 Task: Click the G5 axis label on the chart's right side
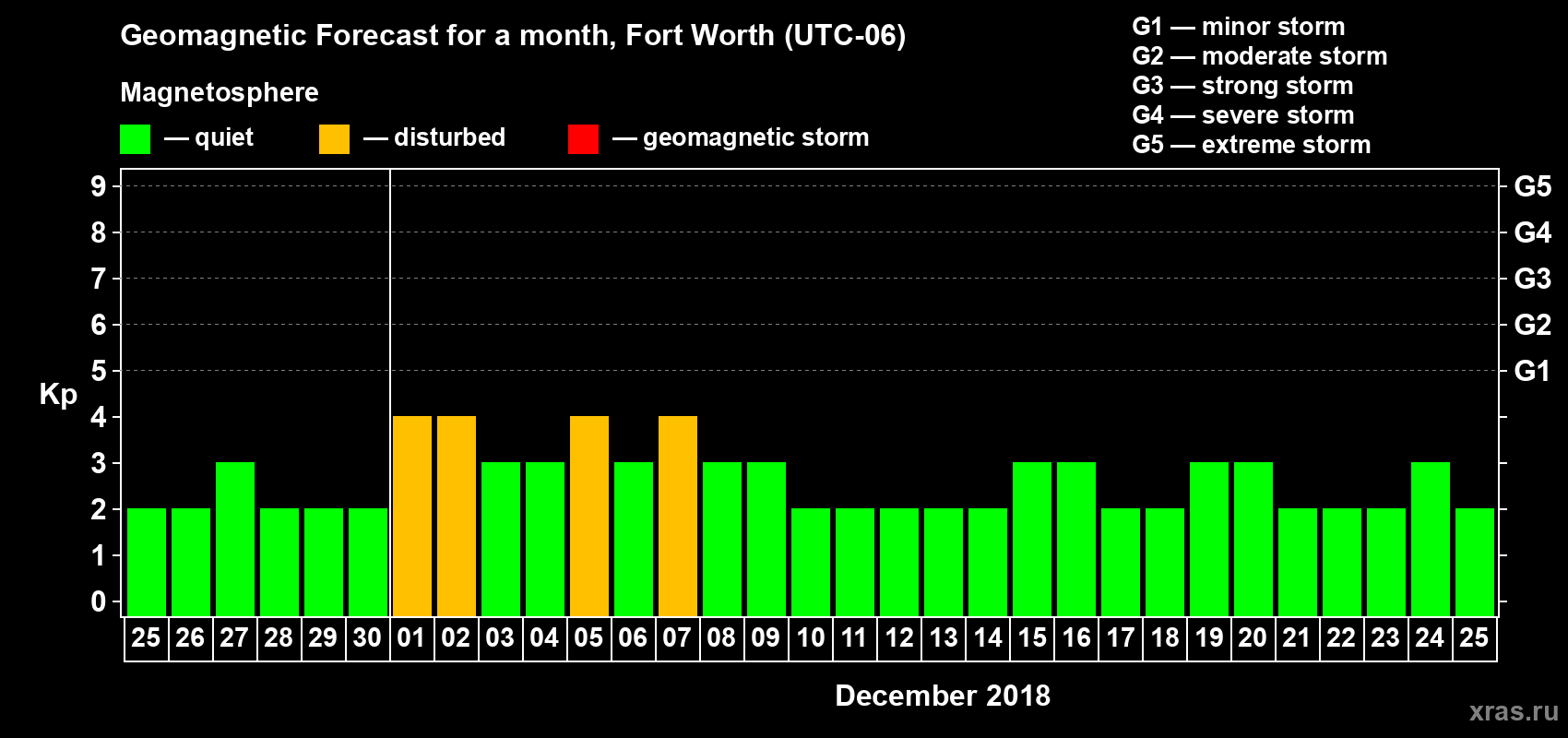1533,186
